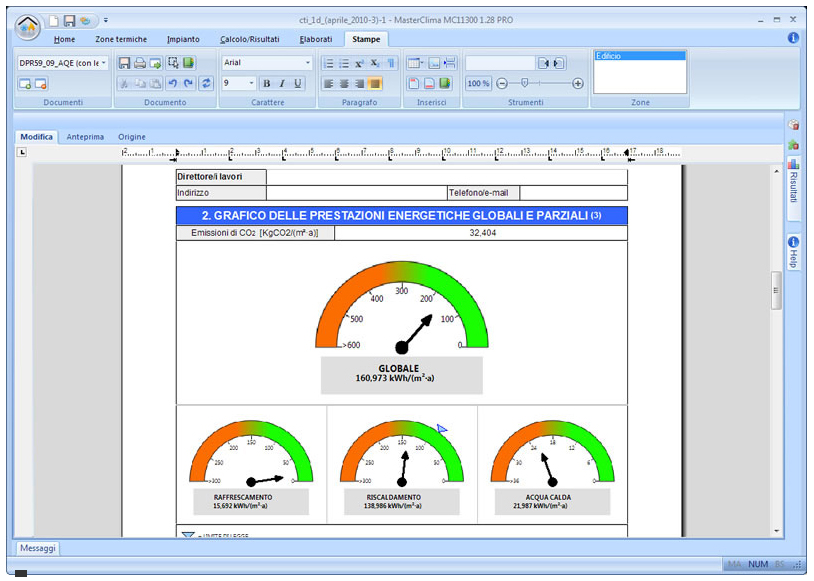Toggle superscript formatting
This screenshot has height=581, width=814.
(x=359, y=63)
